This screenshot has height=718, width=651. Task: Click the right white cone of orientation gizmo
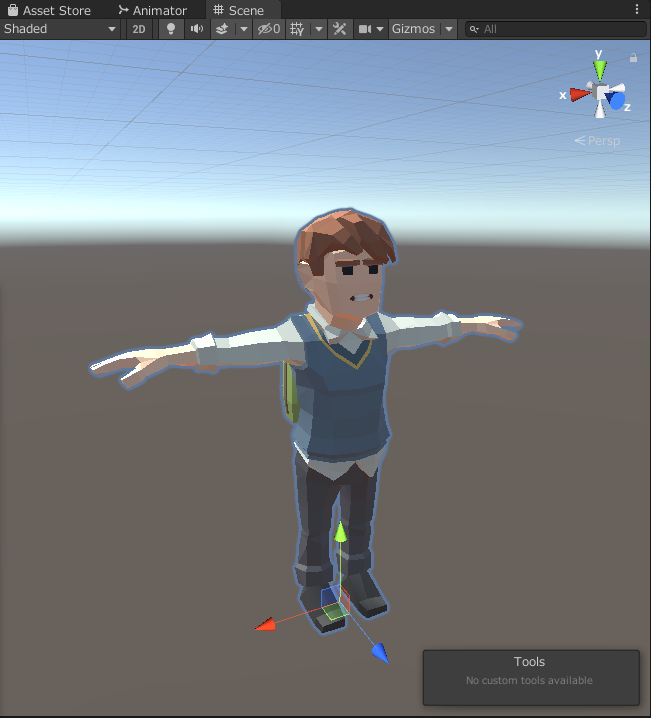pyautogui.click(x=617, y=87)
